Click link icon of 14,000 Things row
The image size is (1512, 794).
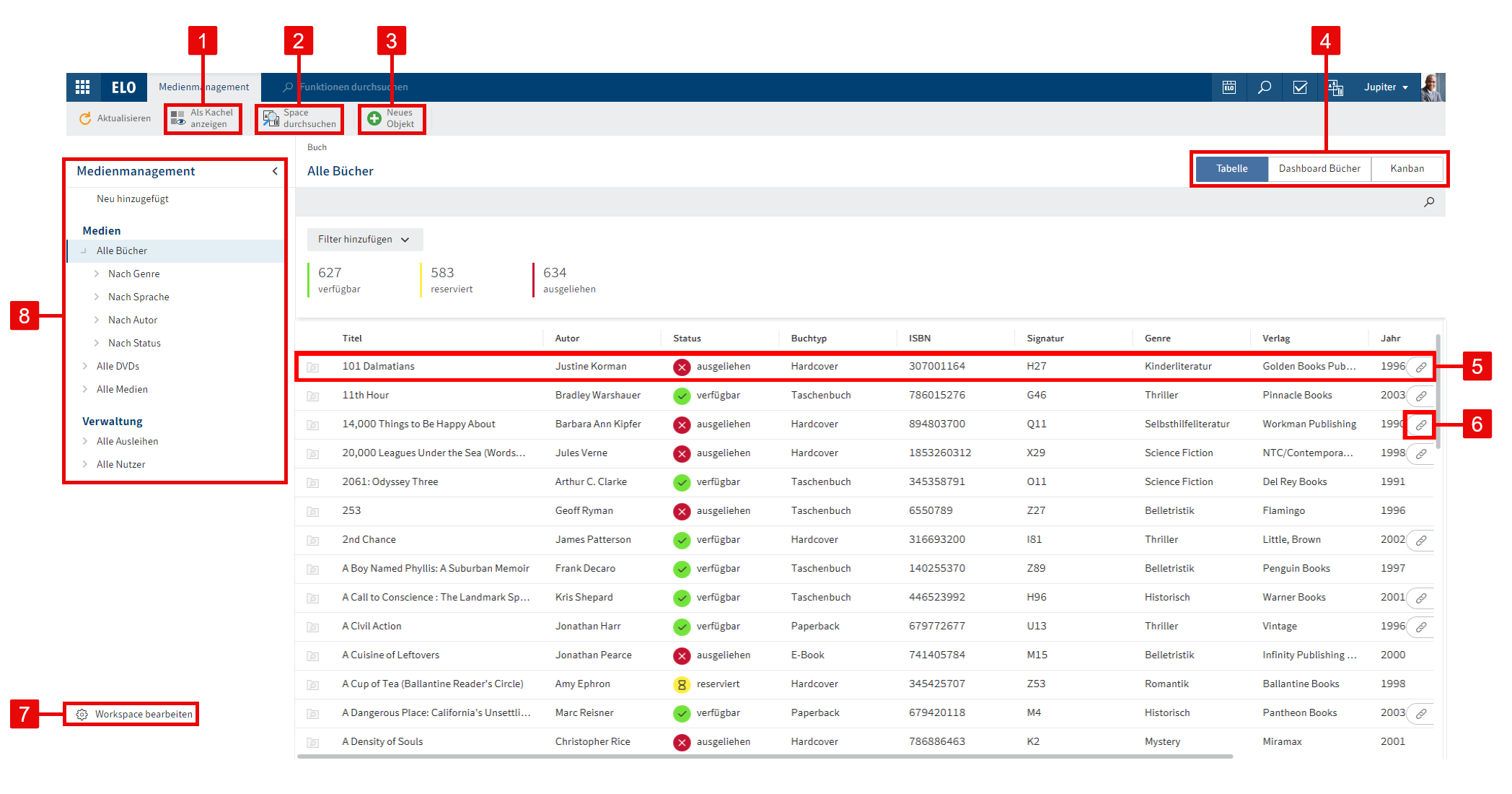pyautogui.click(x=1421, y=425)
